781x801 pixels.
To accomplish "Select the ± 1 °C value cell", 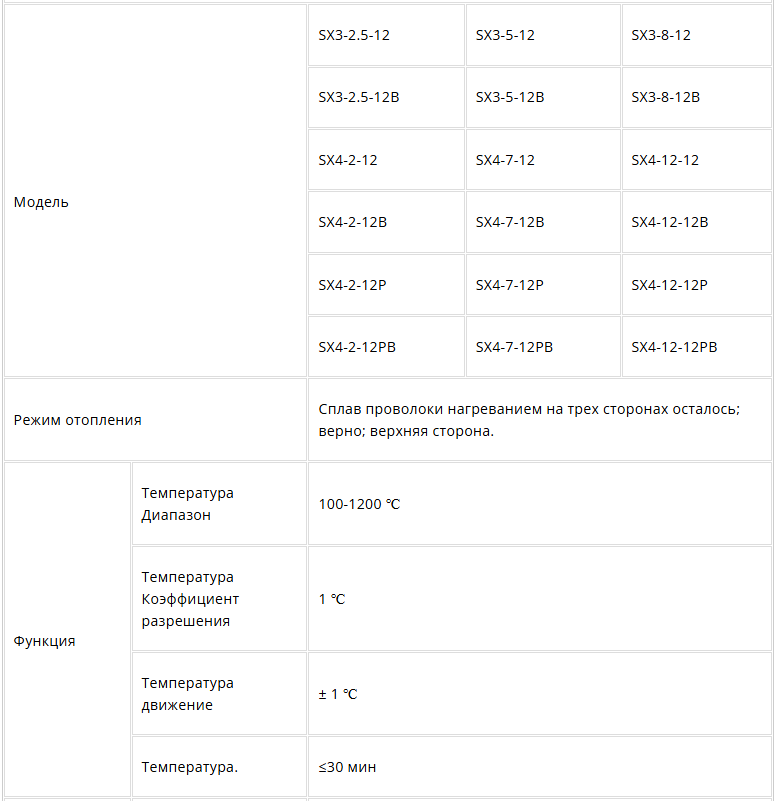I will (x=540, y=694).
